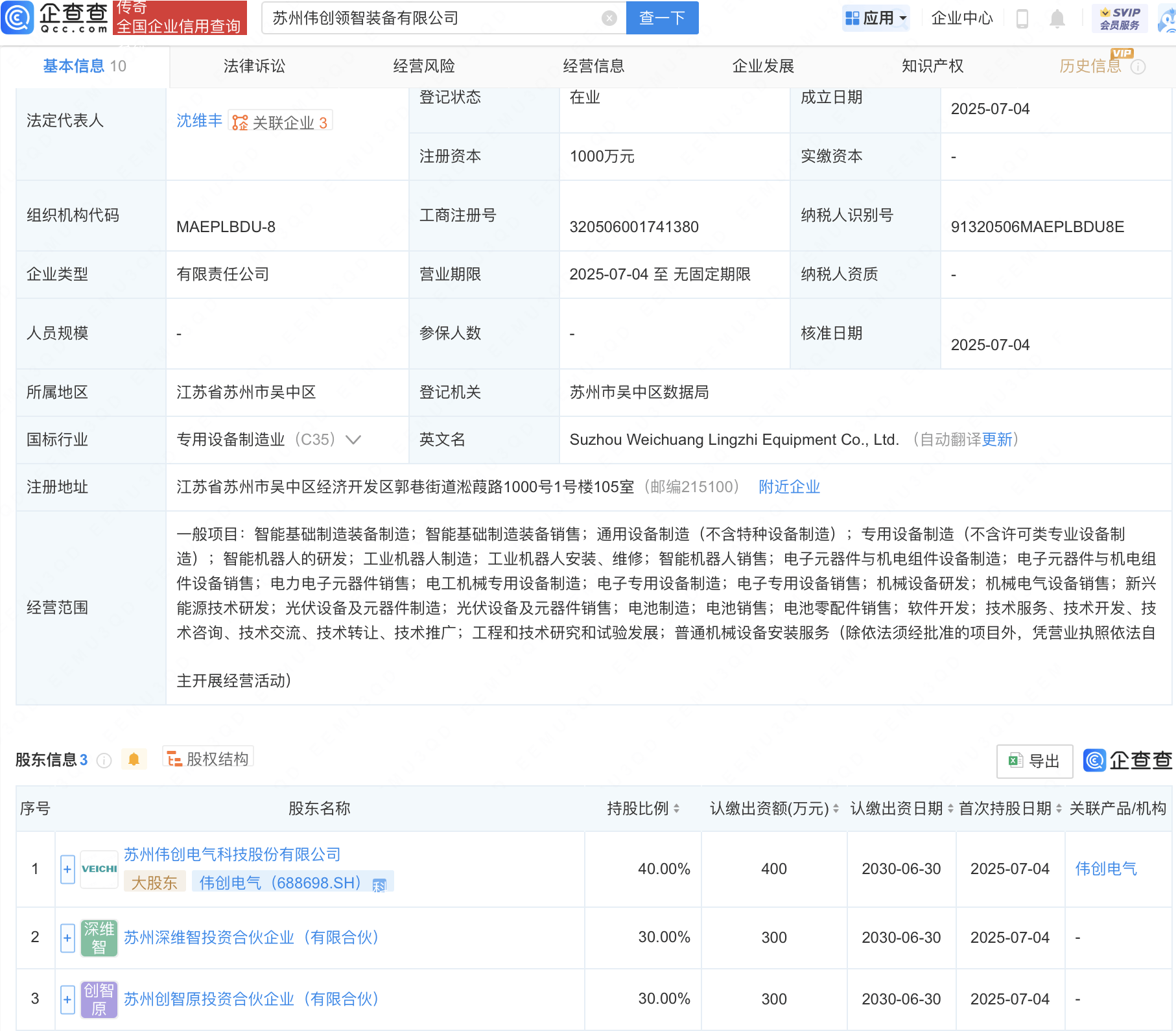The width and height of the screenshot is (1176, 1031).
Task: Click the VEICHI shareholder logo
Action: (x=99, y=869)
